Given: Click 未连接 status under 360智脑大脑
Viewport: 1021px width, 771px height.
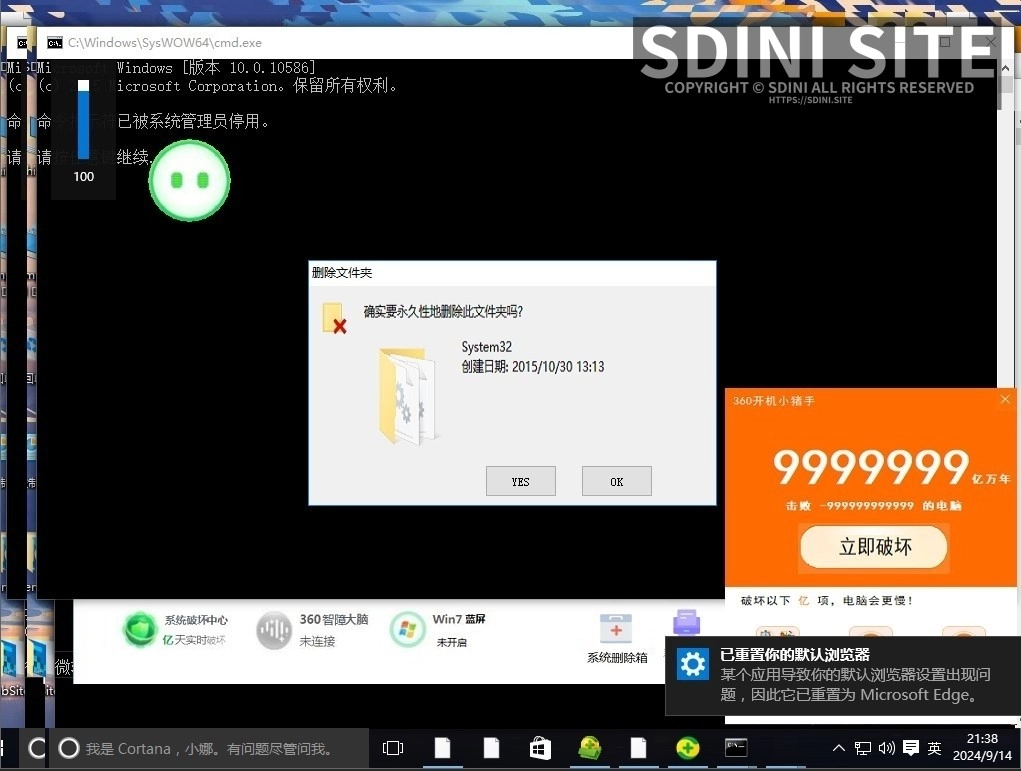Looking at the screenshot, I should (317, 641).
